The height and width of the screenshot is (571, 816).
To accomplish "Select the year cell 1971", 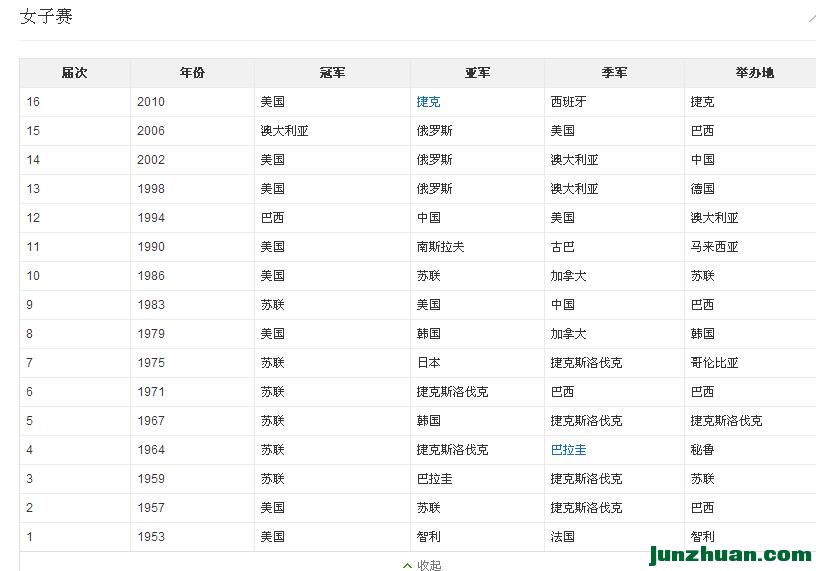I will pyautogui.click(x=151, y=392).
